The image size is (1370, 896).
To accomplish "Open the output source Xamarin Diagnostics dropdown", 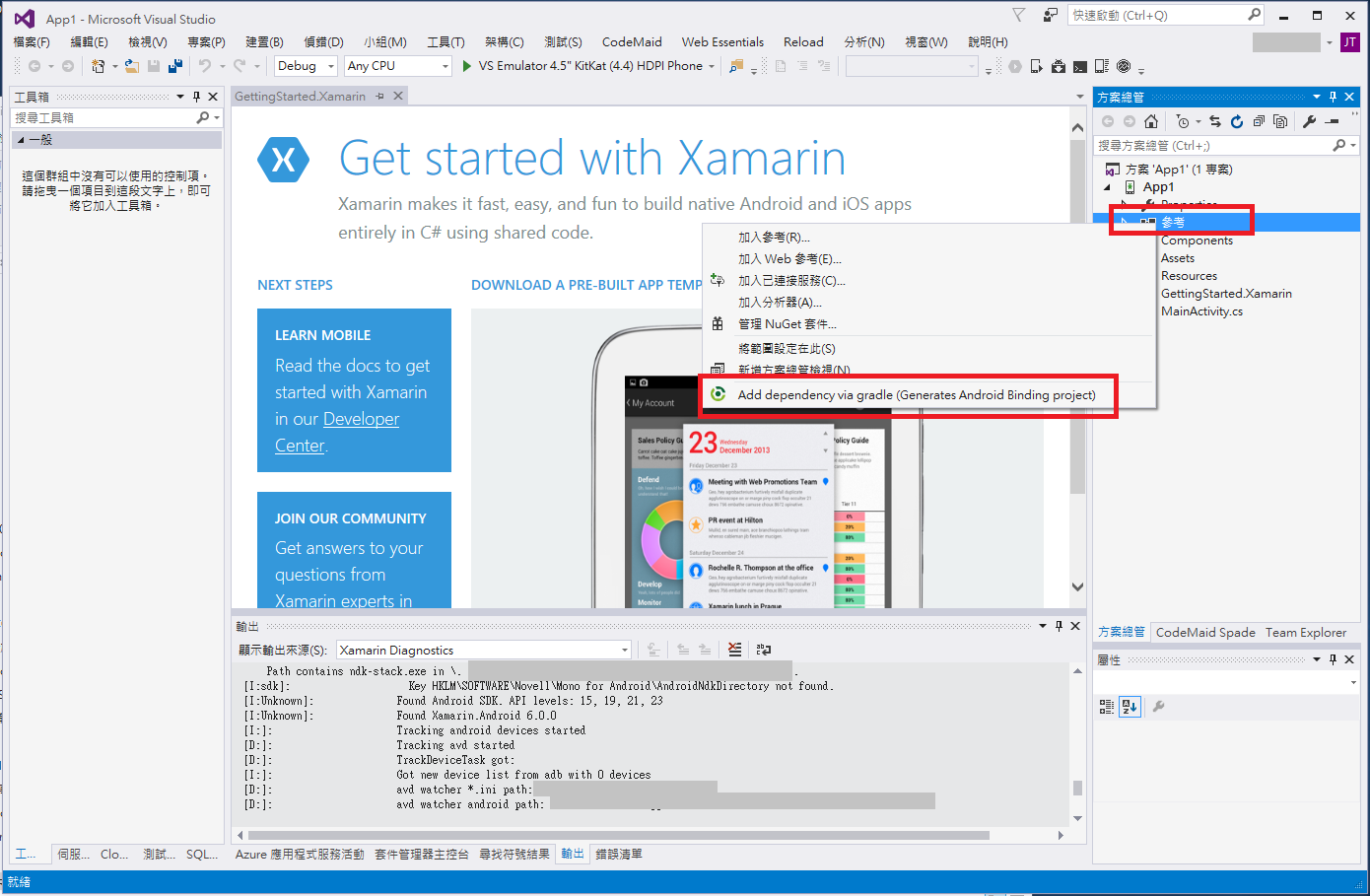I will coord(483,650).
